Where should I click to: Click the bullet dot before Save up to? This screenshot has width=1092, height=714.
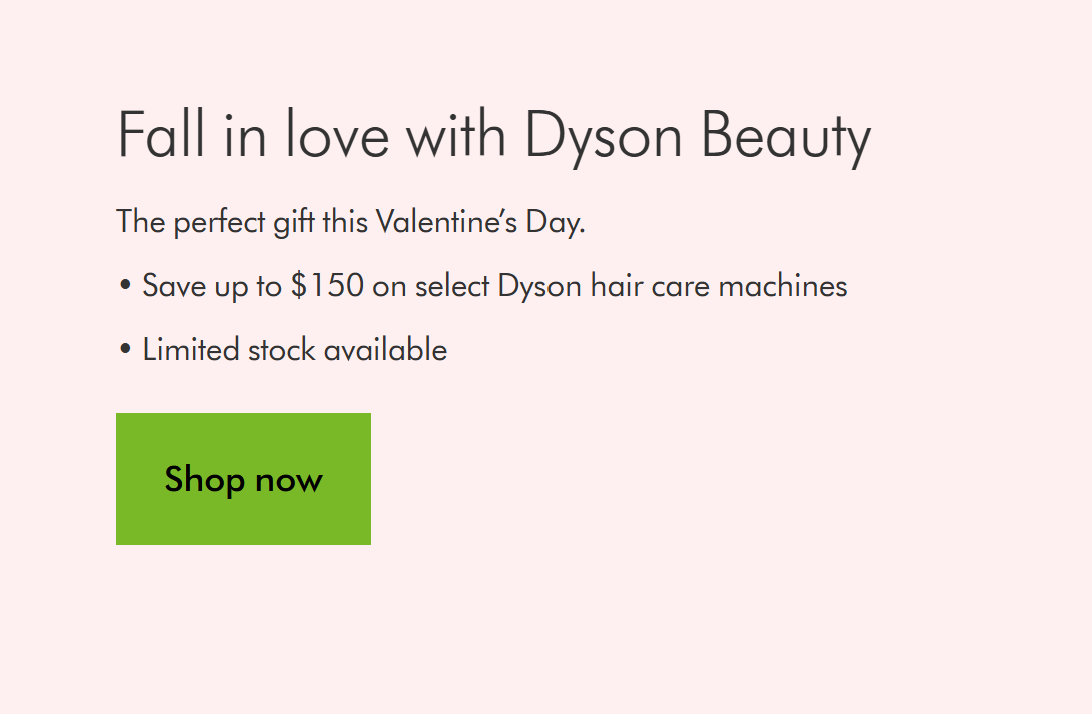coord(125,286)
